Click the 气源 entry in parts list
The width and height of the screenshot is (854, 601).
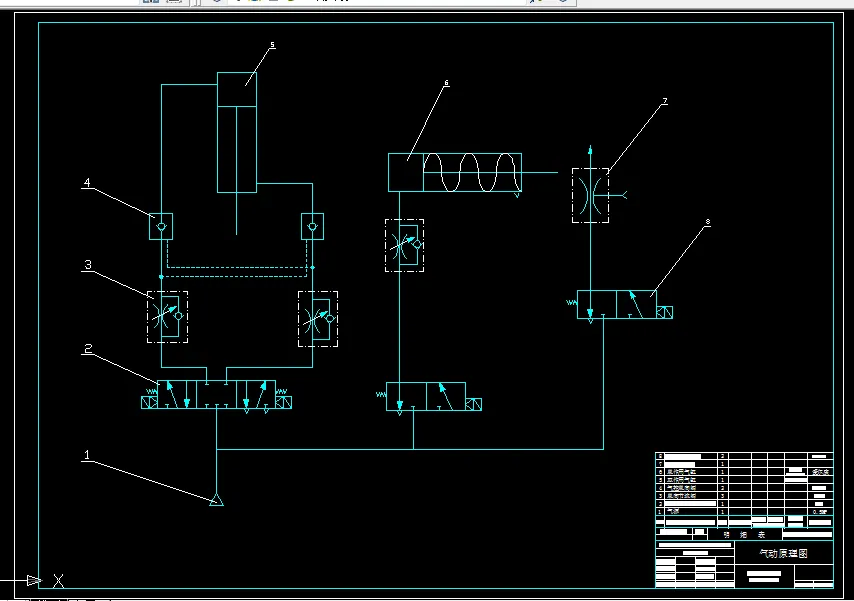(673, 512)
